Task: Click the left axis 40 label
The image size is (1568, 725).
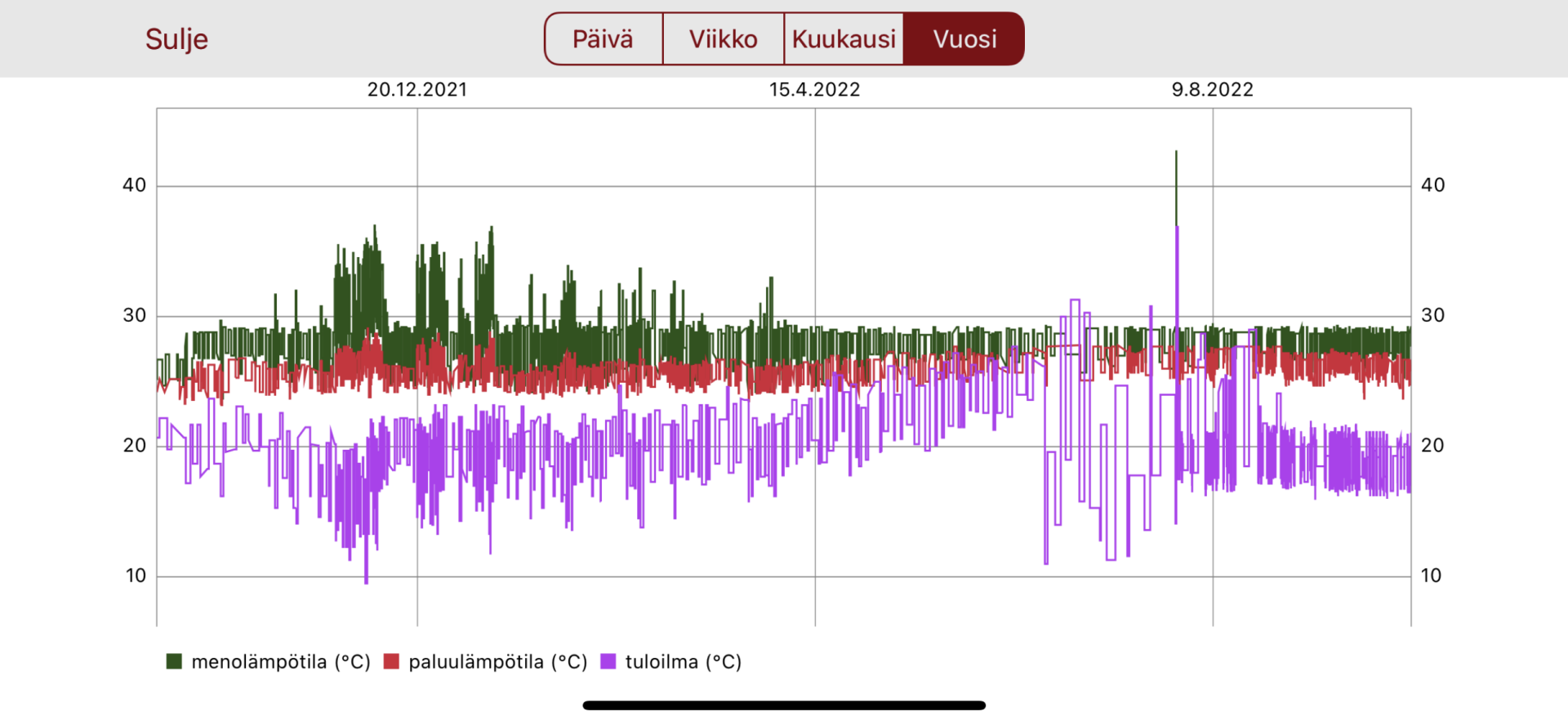Action: pos(135,185)
